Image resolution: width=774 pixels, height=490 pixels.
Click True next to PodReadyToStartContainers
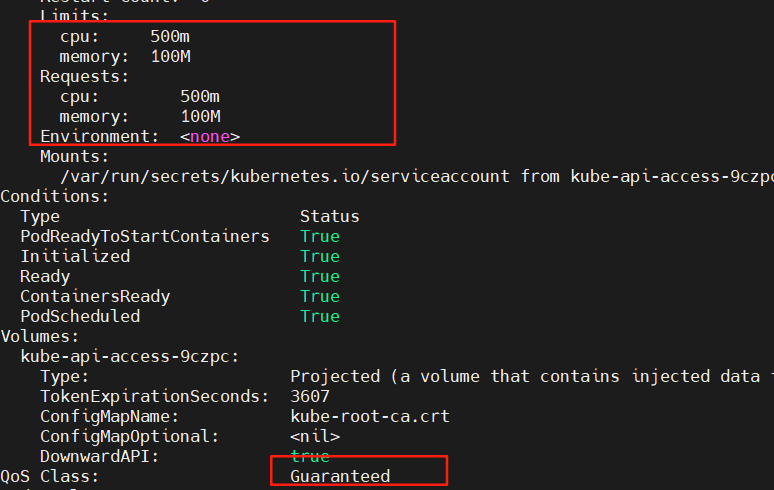[x=320, y=236]
